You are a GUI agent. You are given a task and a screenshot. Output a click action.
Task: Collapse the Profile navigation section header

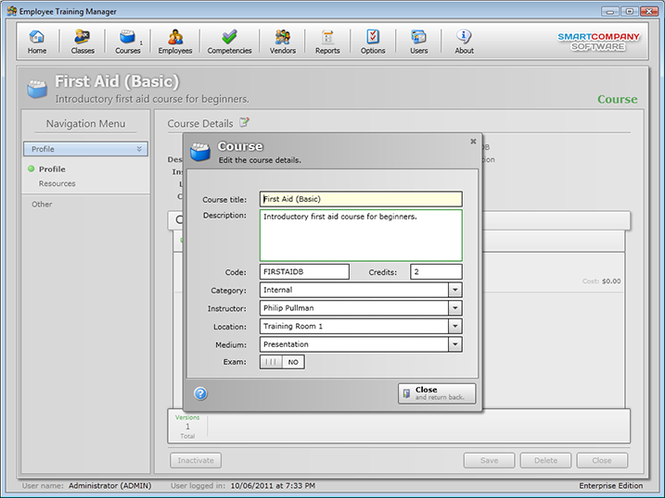tap(86, 149)
